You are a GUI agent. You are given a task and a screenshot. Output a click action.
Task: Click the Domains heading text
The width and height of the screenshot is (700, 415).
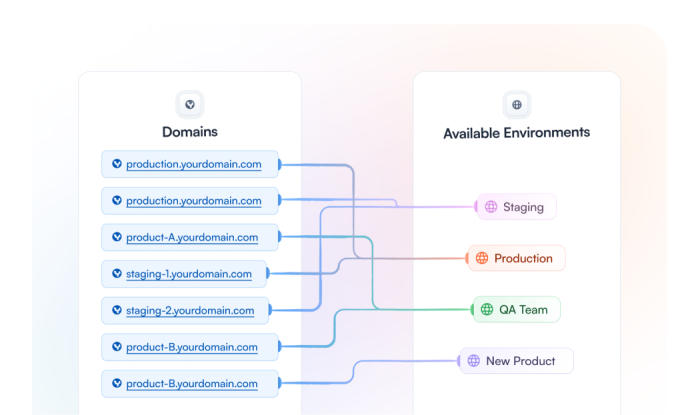190,132
